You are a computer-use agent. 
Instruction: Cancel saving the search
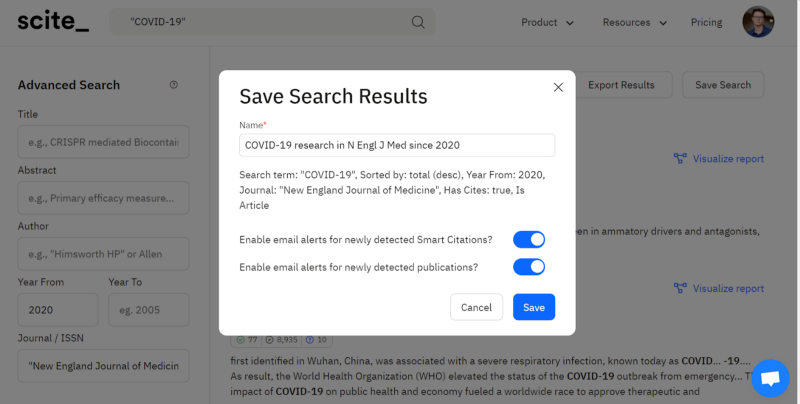(476, 307)
